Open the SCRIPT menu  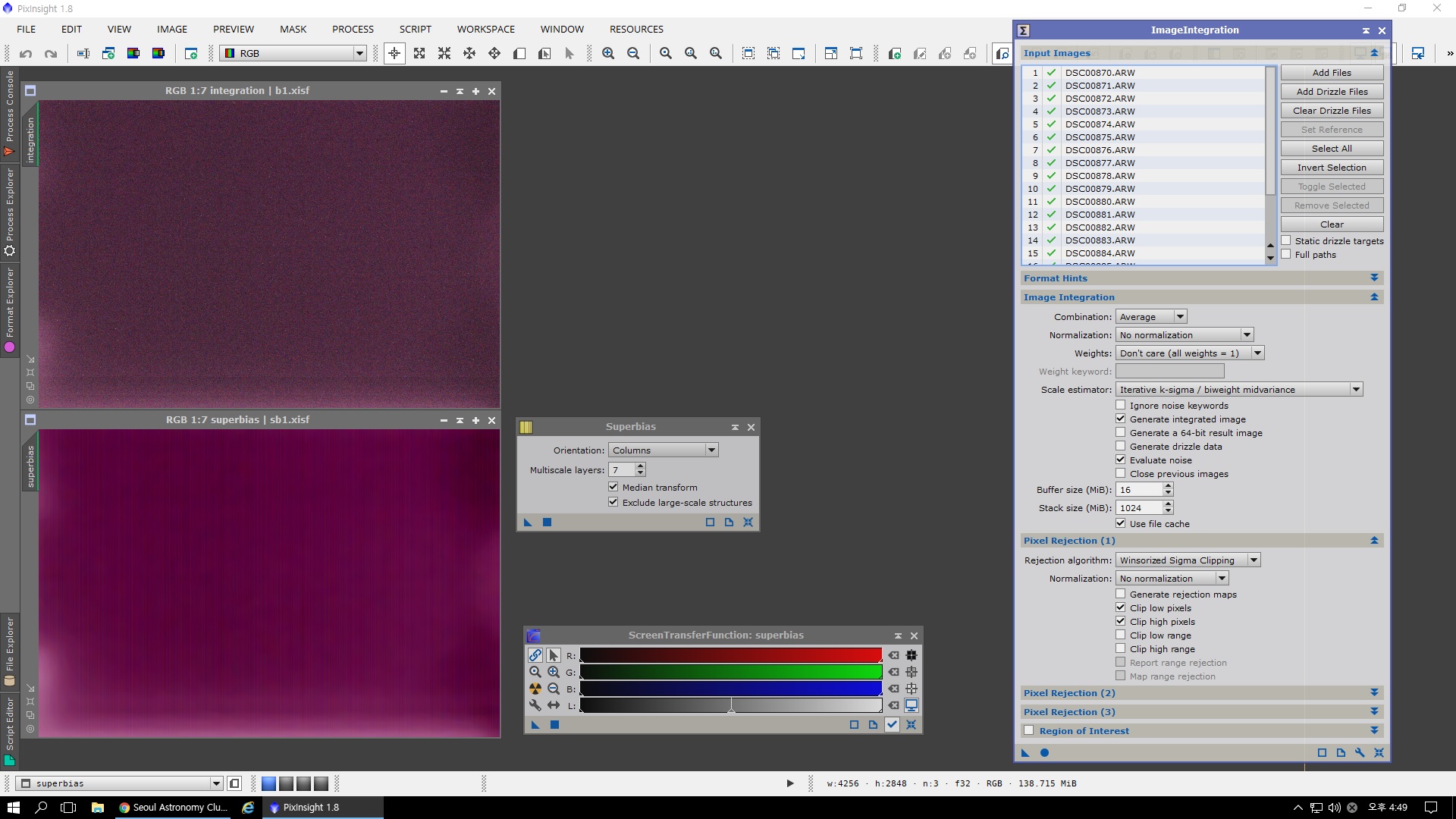pyautogui.click(x=416, y=29)
